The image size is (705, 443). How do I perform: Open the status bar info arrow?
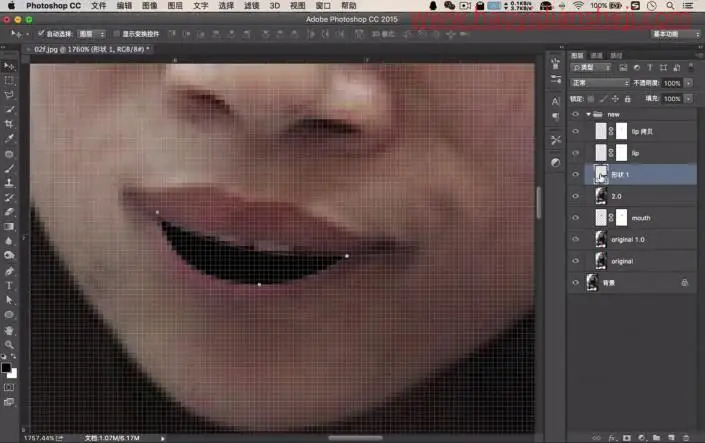coord(163,438)
